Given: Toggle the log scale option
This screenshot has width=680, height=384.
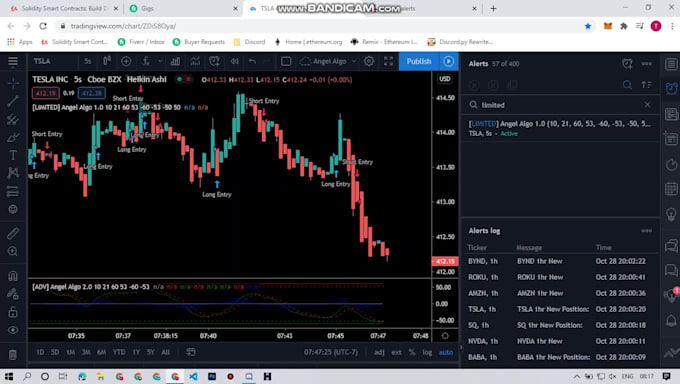Looking at the screenshot, I should pyautogui.click(x=427, y=352).
